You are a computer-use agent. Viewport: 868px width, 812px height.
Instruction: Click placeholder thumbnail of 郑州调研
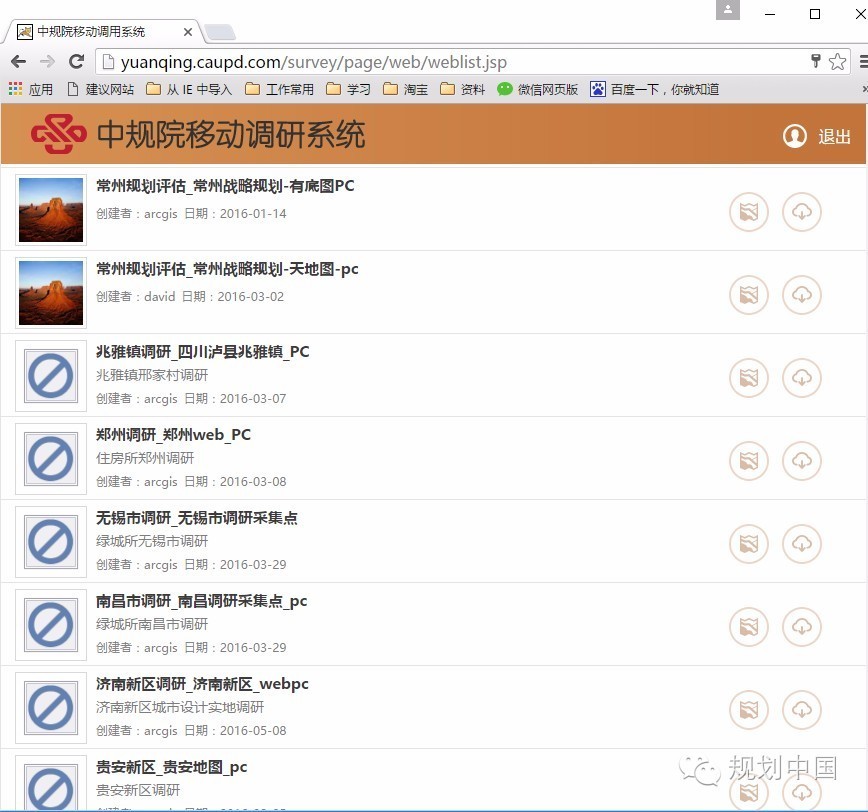tap(51, 459)
